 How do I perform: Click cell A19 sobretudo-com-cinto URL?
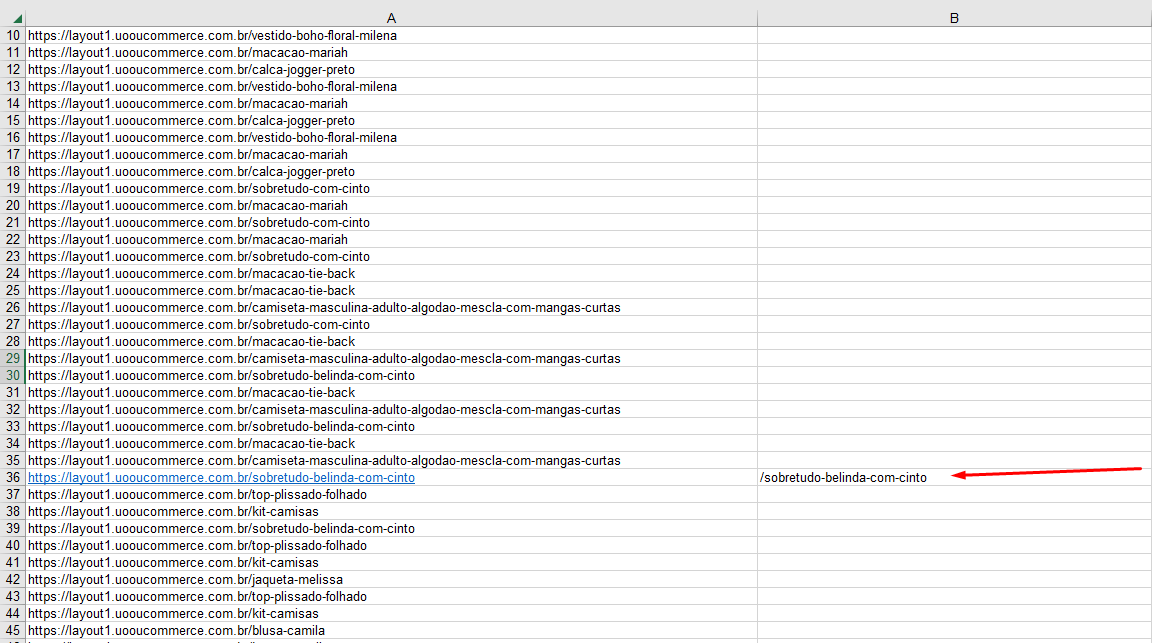(391, 189)
